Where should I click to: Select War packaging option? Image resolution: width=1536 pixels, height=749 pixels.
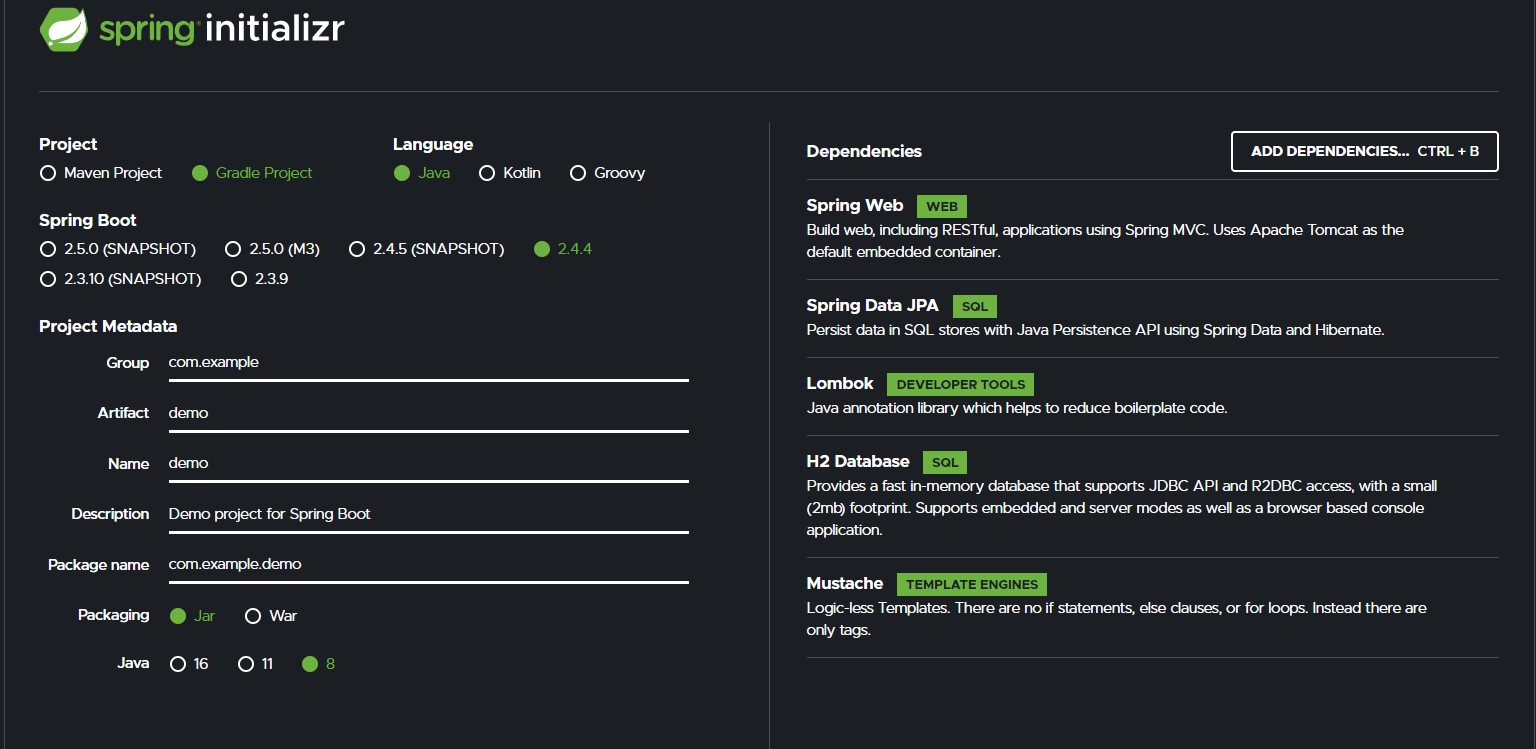point(253,616)
